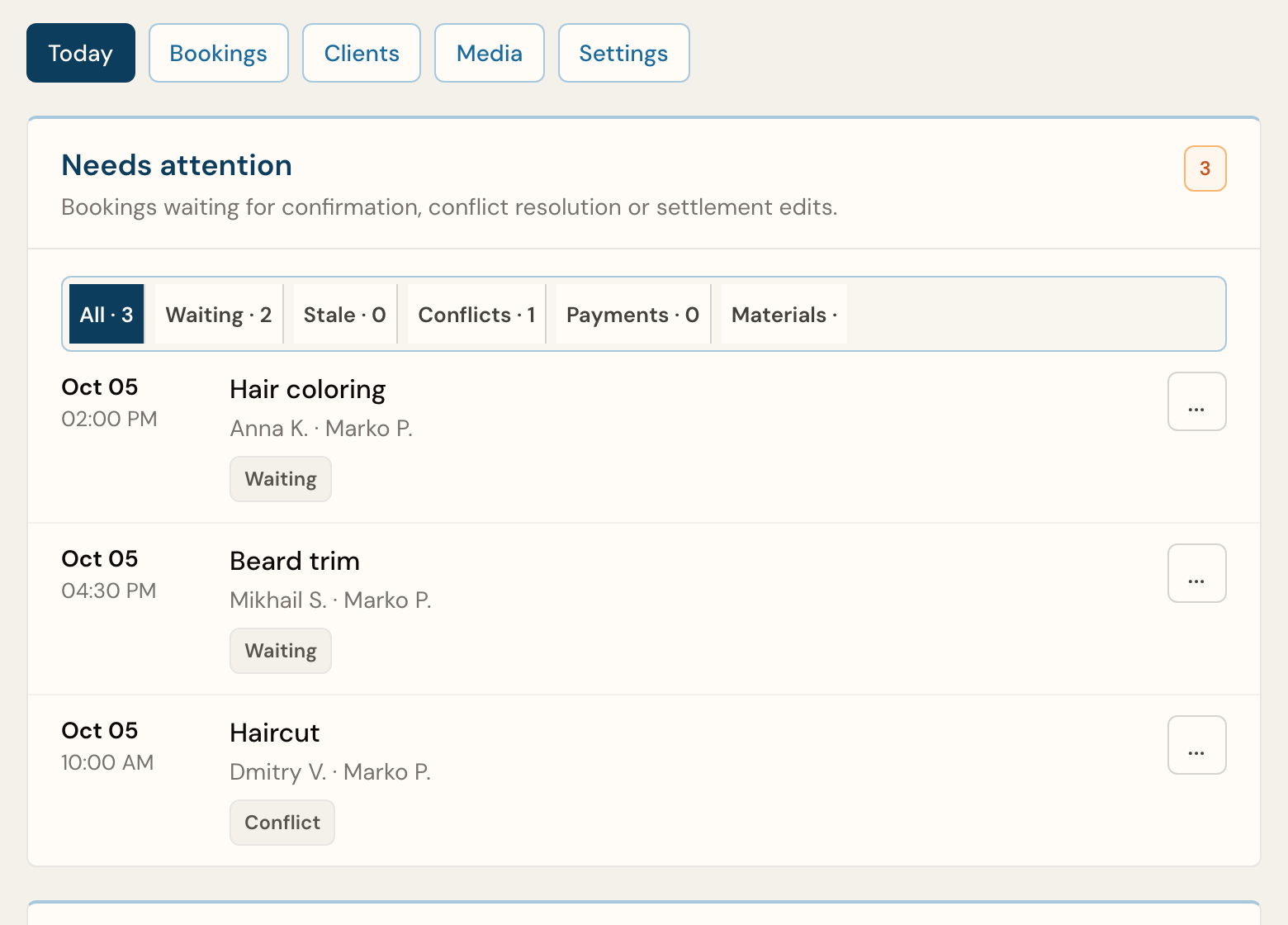The image size is (1288, 925).
Task: Select the All · 3 filter
Action: click(x=107, y=314)
